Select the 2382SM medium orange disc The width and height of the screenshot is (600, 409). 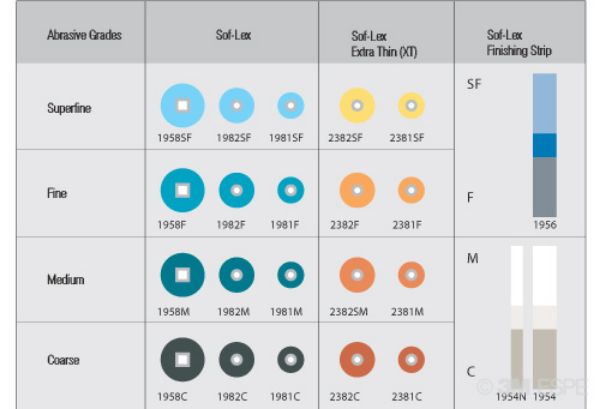point(357,275)
